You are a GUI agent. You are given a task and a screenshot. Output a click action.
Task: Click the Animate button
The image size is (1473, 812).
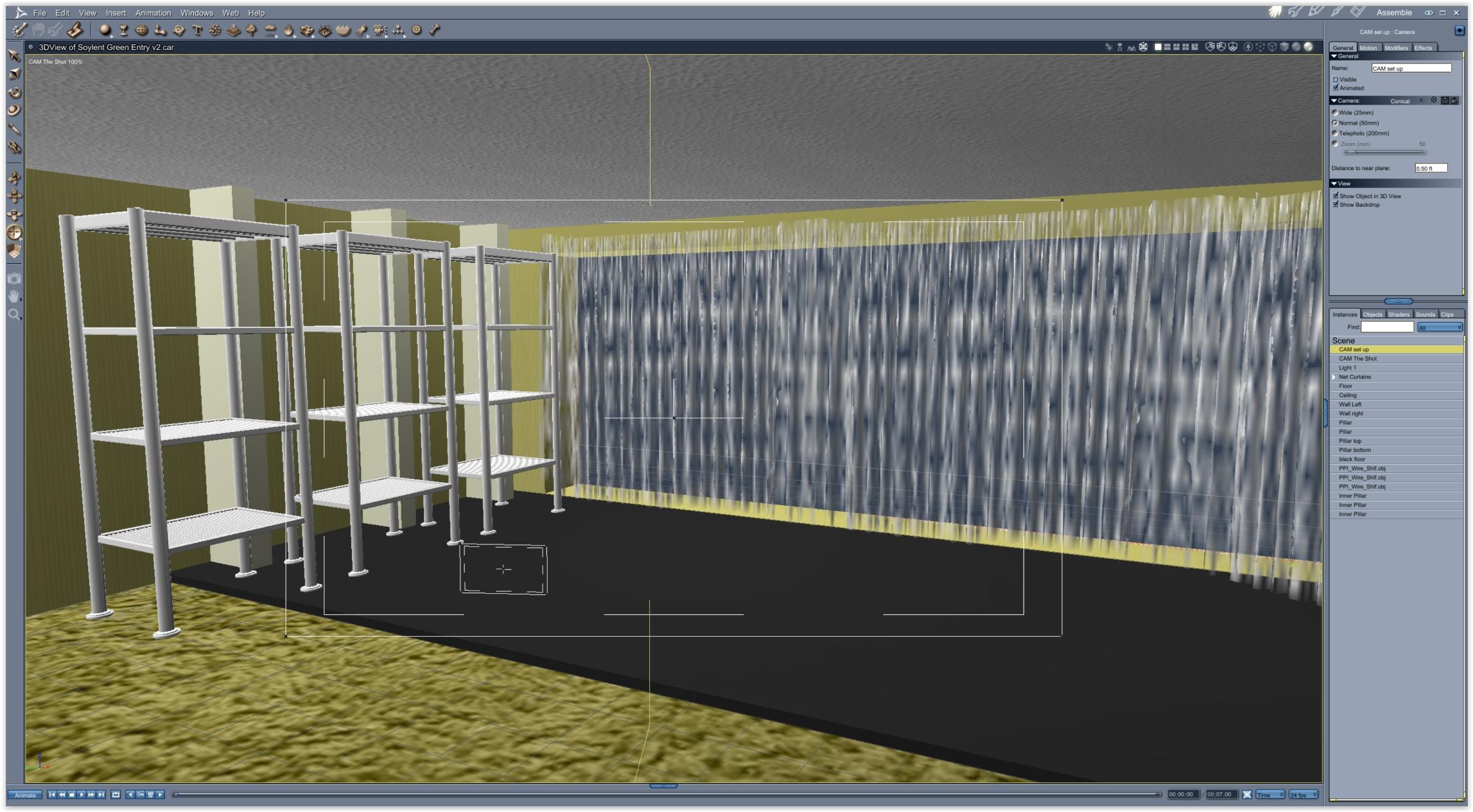tap(26, 795)
